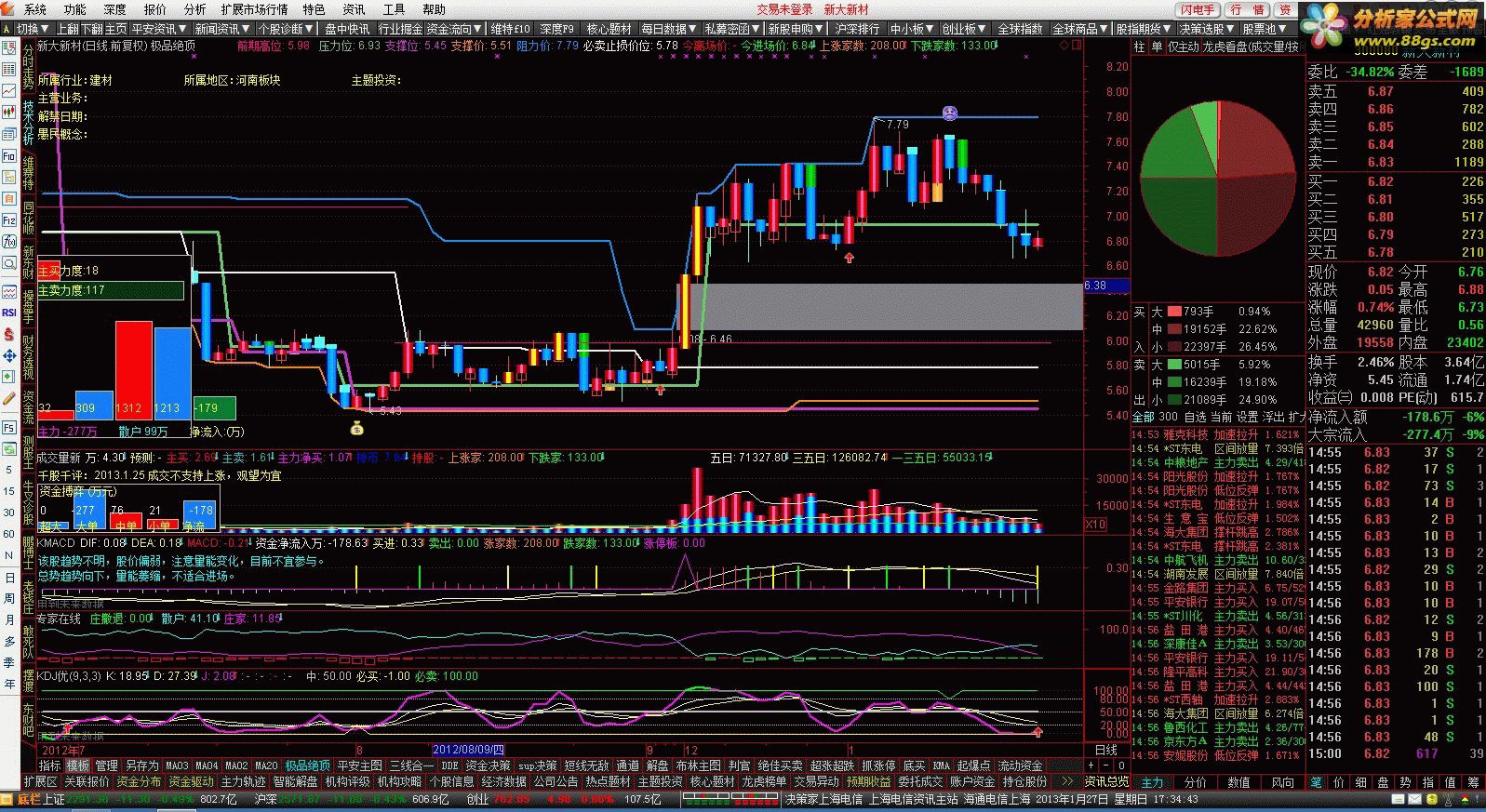Open the 帮助 menu
The width and height of the screenshot is (1486, 812).
pyautogui.click(x=435, y=9)
